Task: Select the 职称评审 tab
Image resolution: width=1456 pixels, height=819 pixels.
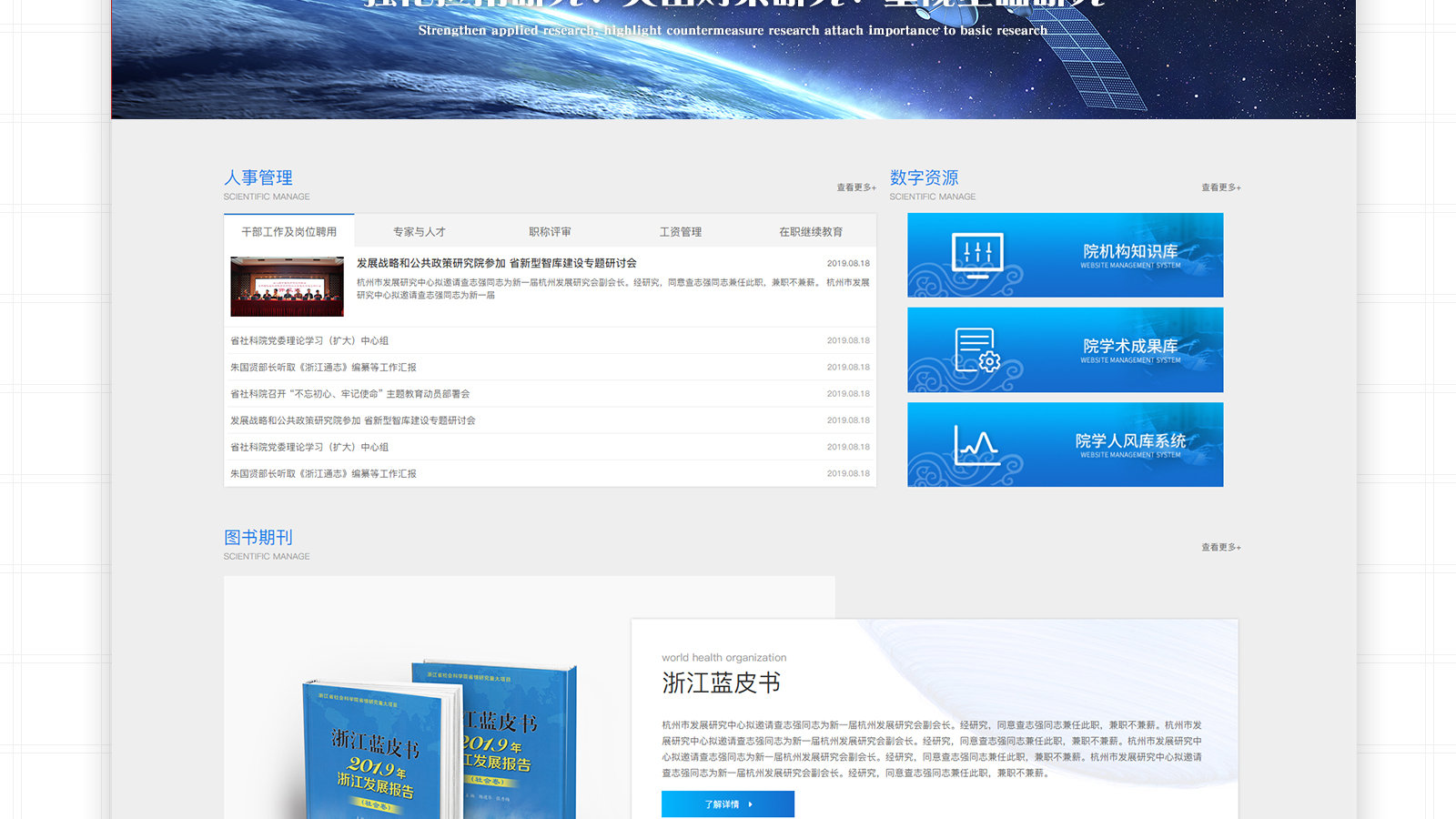Action: pyautogui.click(x=550, y=232)
